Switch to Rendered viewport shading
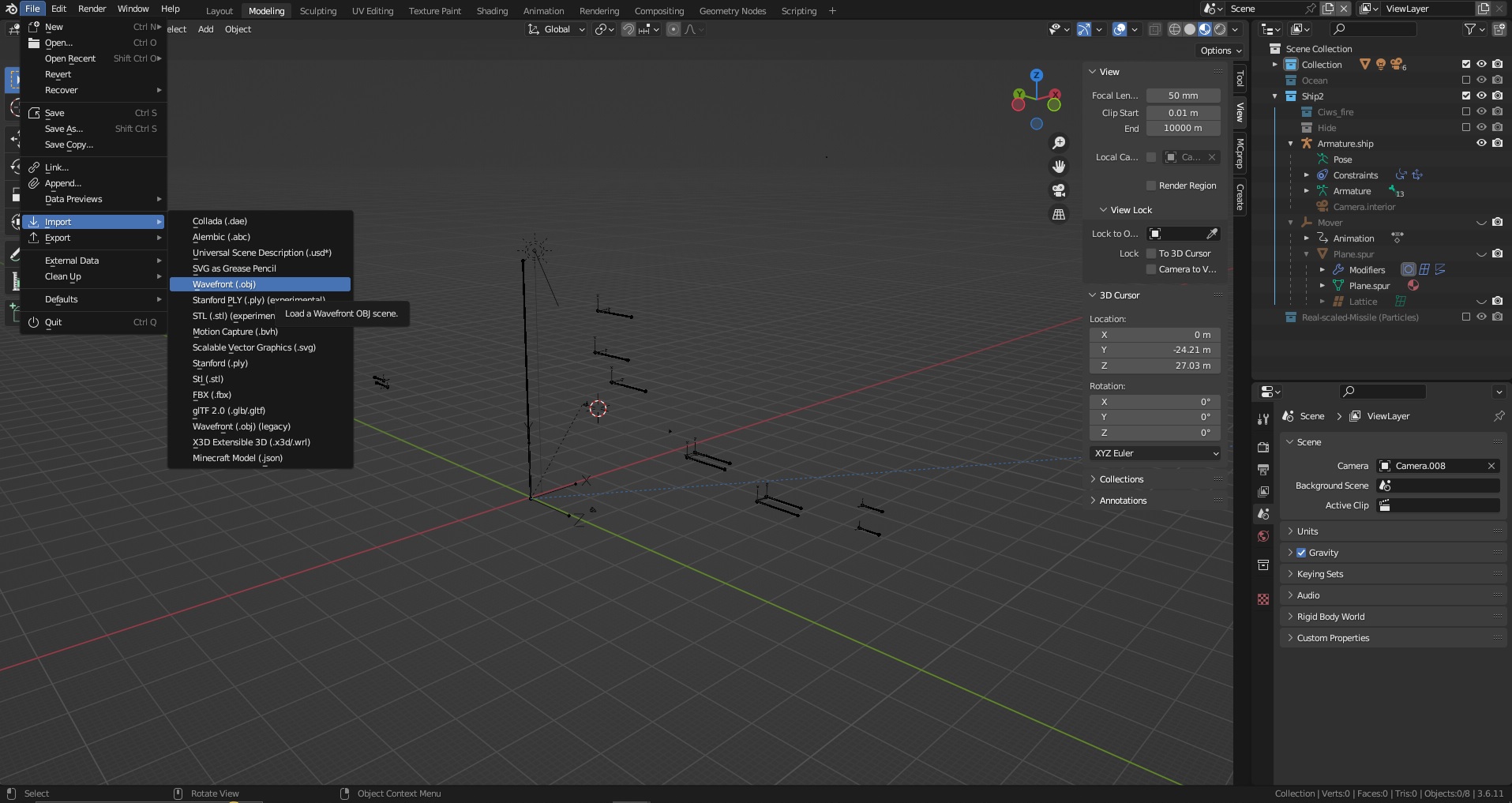The width and height of the screenshot is (1512, 803). point(1220,29)
